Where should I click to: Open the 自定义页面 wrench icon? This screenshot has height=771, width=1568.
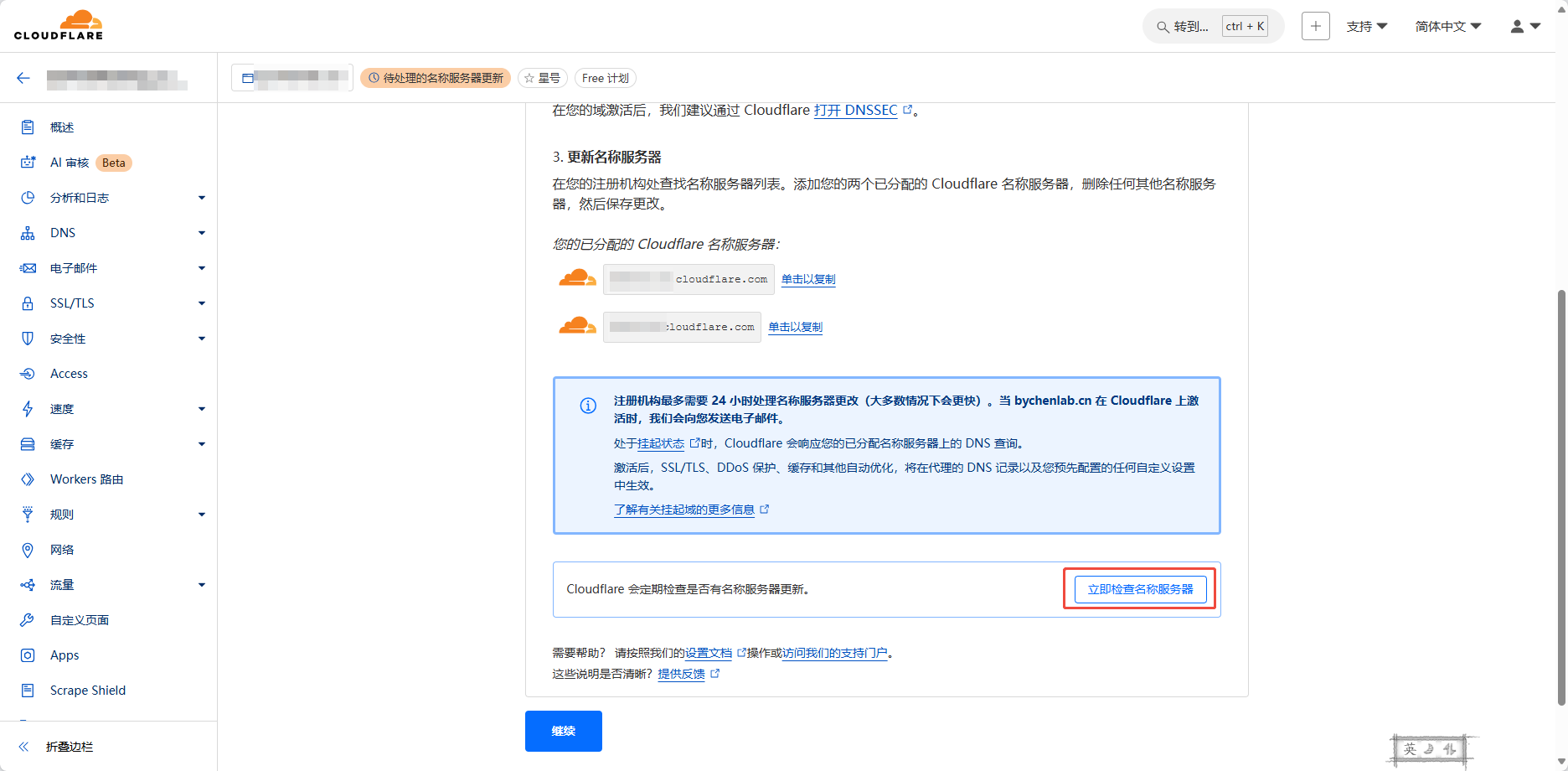pos(28,620)
